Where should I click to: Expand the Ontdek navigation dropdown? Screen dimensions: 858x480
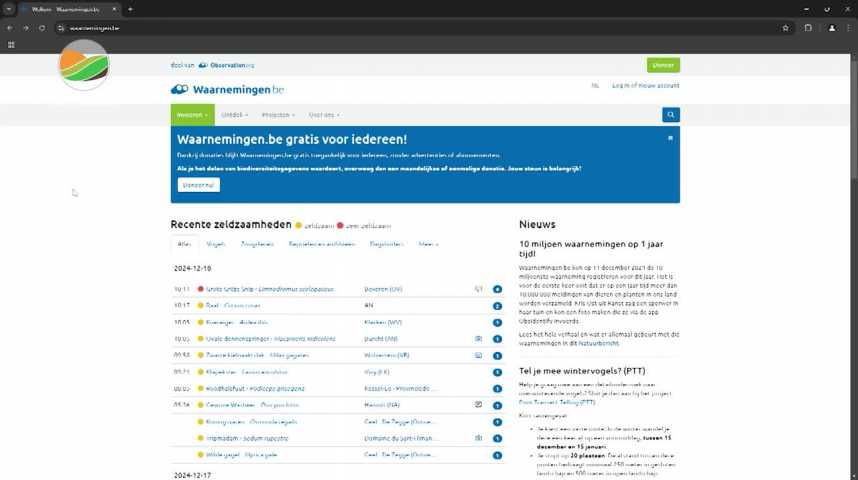click(x=234, y=115)
